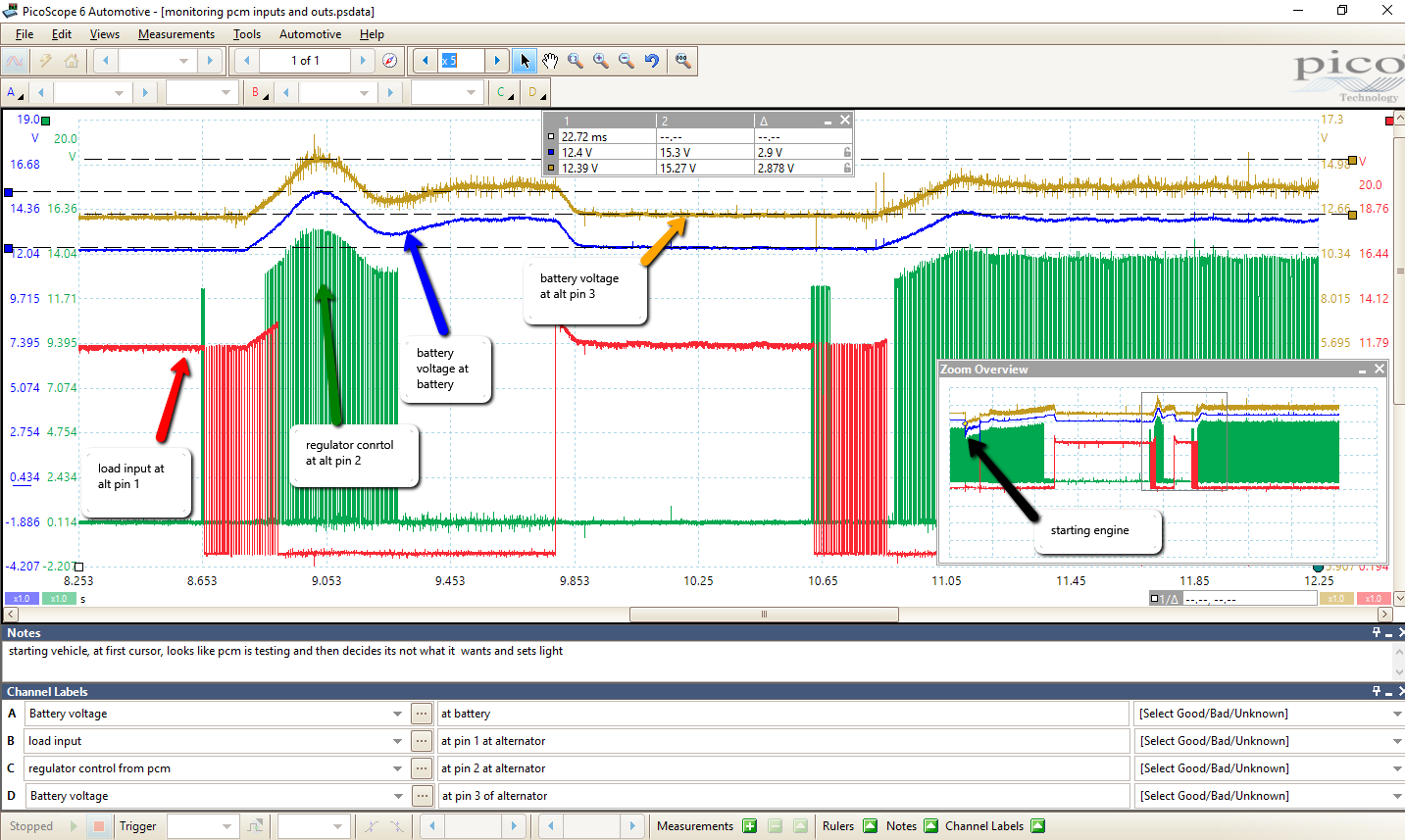
Task: Click the add measurement green plus icon
Action: tap(750, 826)
